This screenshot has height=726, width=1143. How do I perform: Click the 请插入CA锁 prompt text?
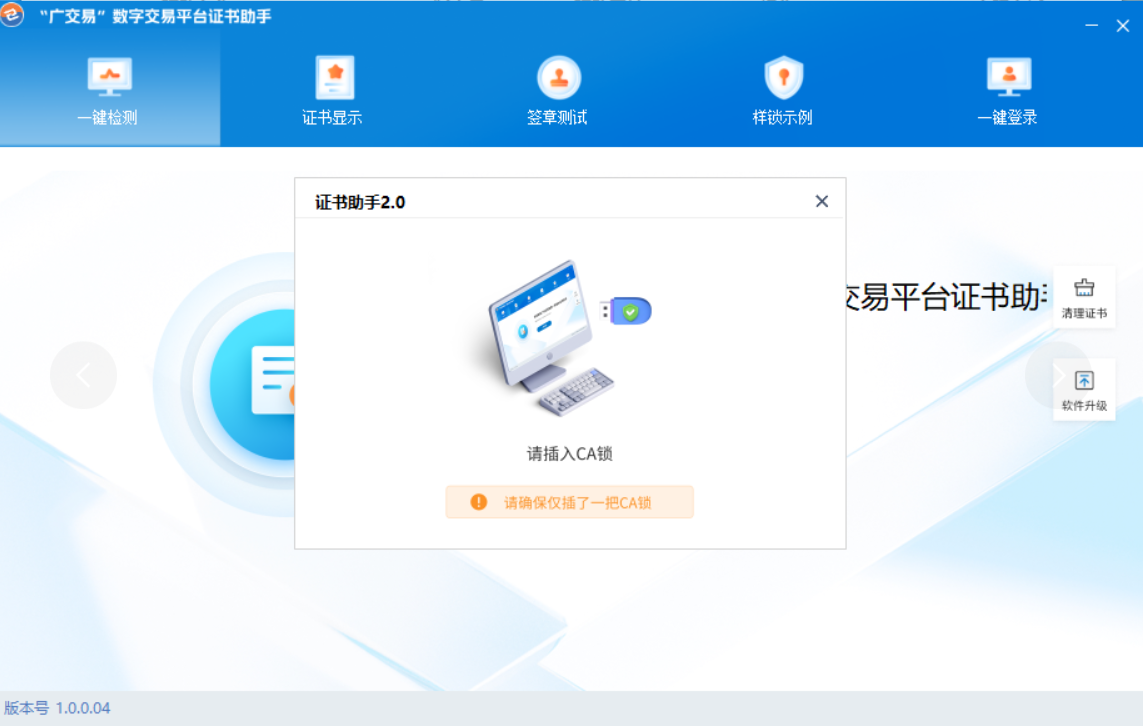pyautogui.click(x=569, y=454)
